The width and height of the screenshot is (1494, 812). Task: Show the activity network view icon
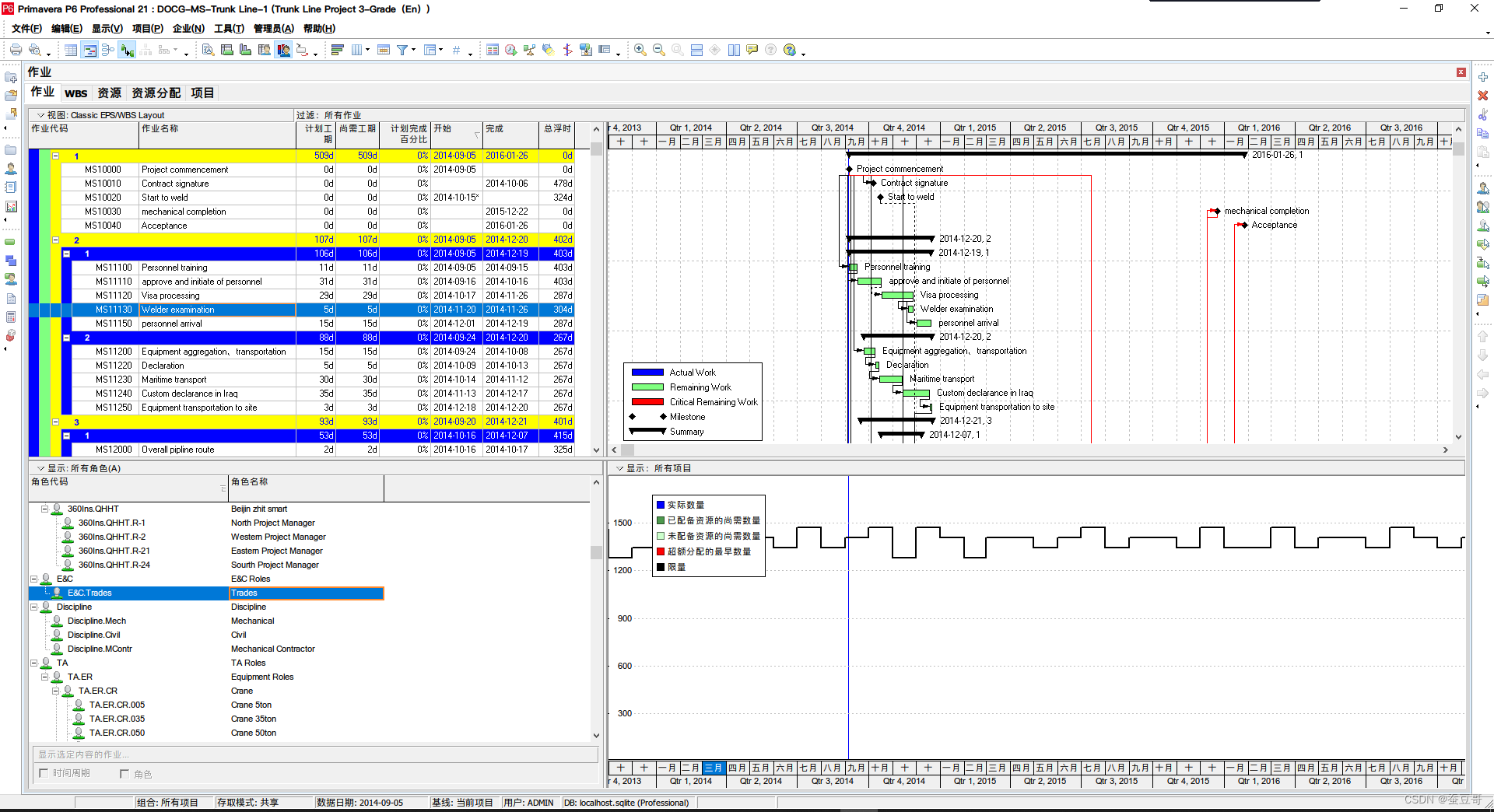coord(108,50)
